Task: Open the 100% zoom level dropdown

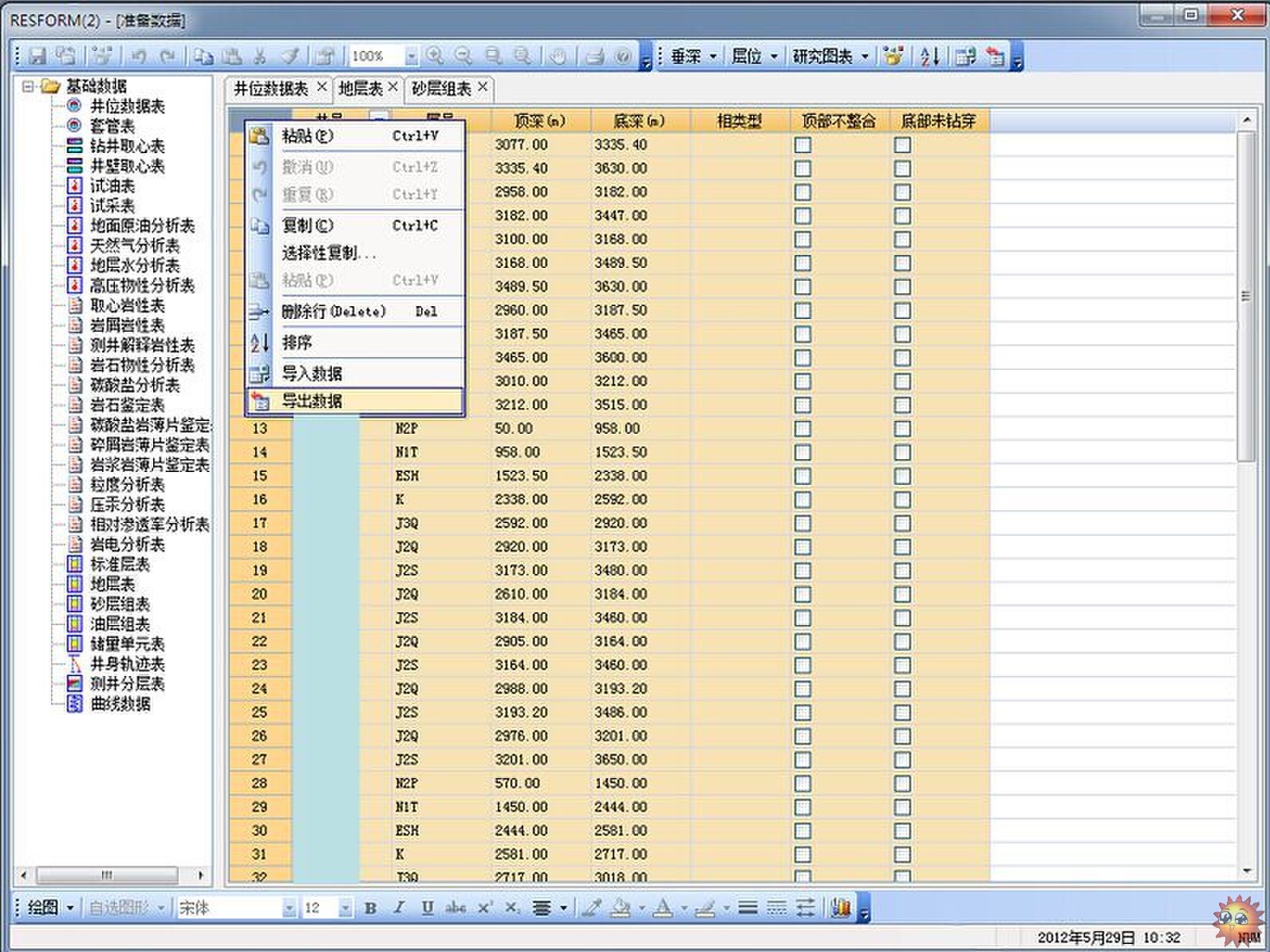Action: tap(411, 56)
